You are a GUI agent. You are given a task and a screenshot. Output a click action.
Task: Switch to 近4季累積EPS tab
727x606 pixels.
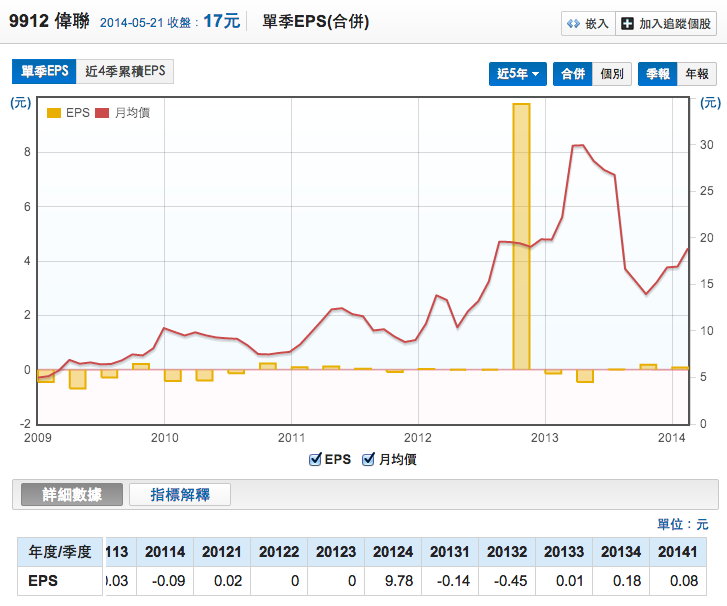coord(126,71)
